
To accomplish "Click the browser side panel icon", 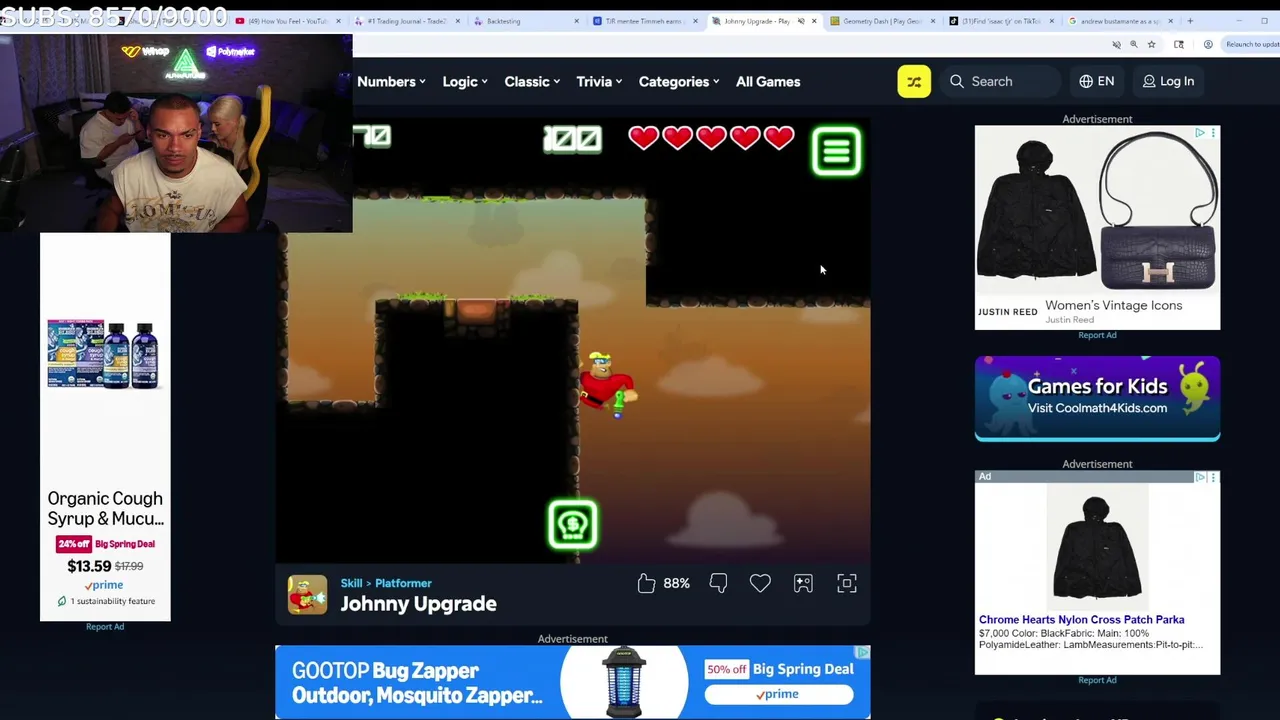I will point(1179,44).
